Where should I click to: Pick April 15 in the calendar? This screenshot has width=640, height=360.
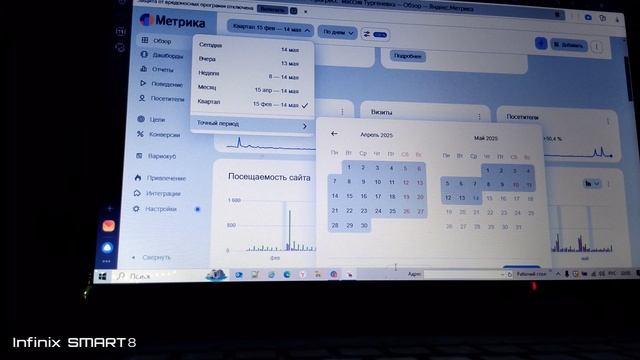click(349, 196)
